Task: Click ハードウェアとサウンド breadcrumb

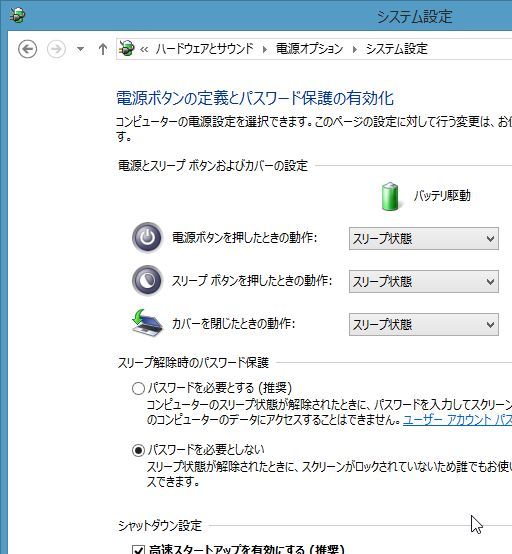Action: tap(205, 49)
